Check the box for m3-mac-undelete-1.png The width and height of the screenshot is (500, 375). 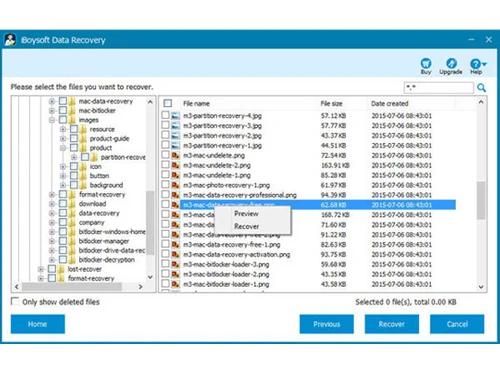(x=165, y=175)
